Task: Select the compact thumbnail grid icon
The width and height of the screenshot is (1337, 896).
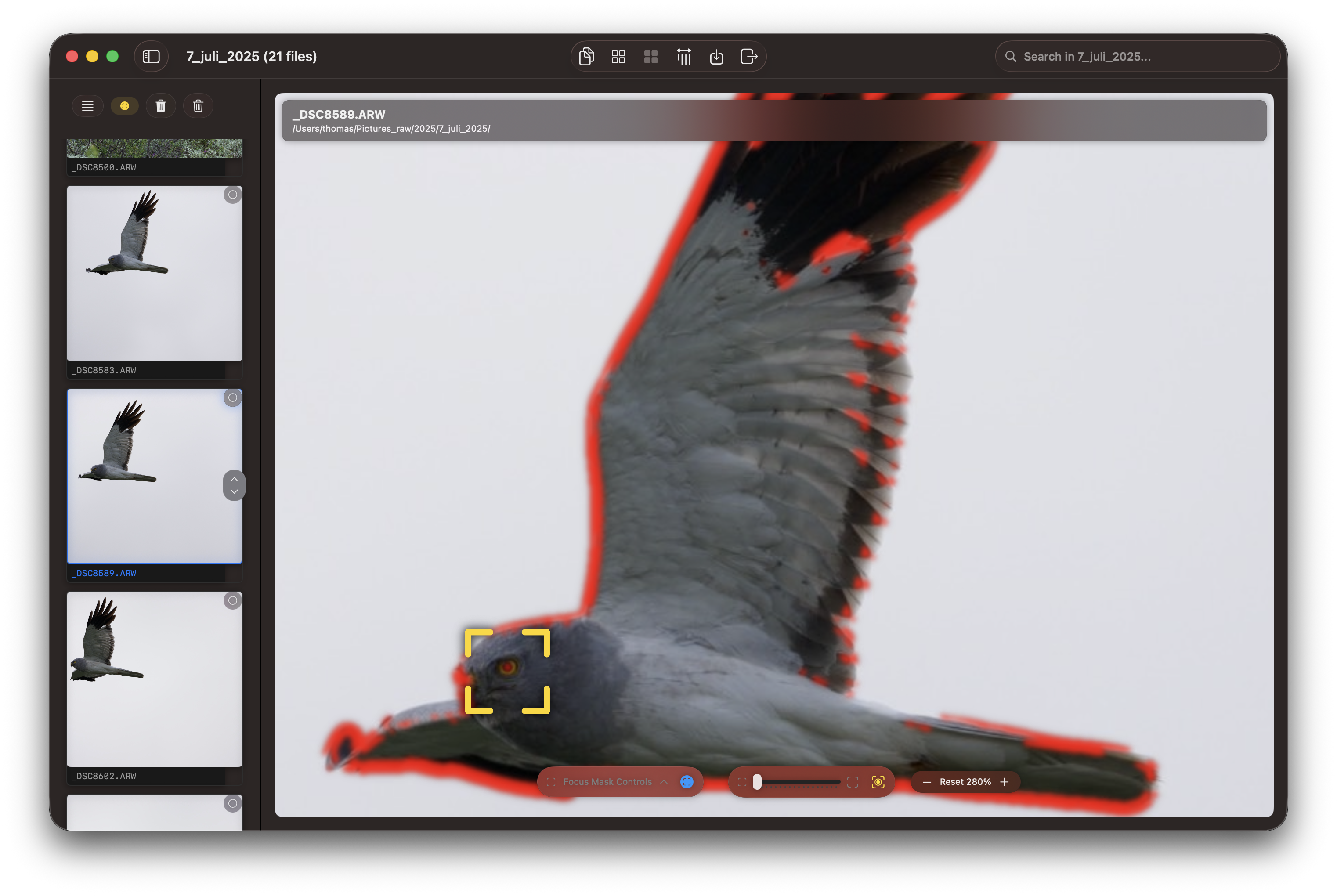Action: (651, 56)
